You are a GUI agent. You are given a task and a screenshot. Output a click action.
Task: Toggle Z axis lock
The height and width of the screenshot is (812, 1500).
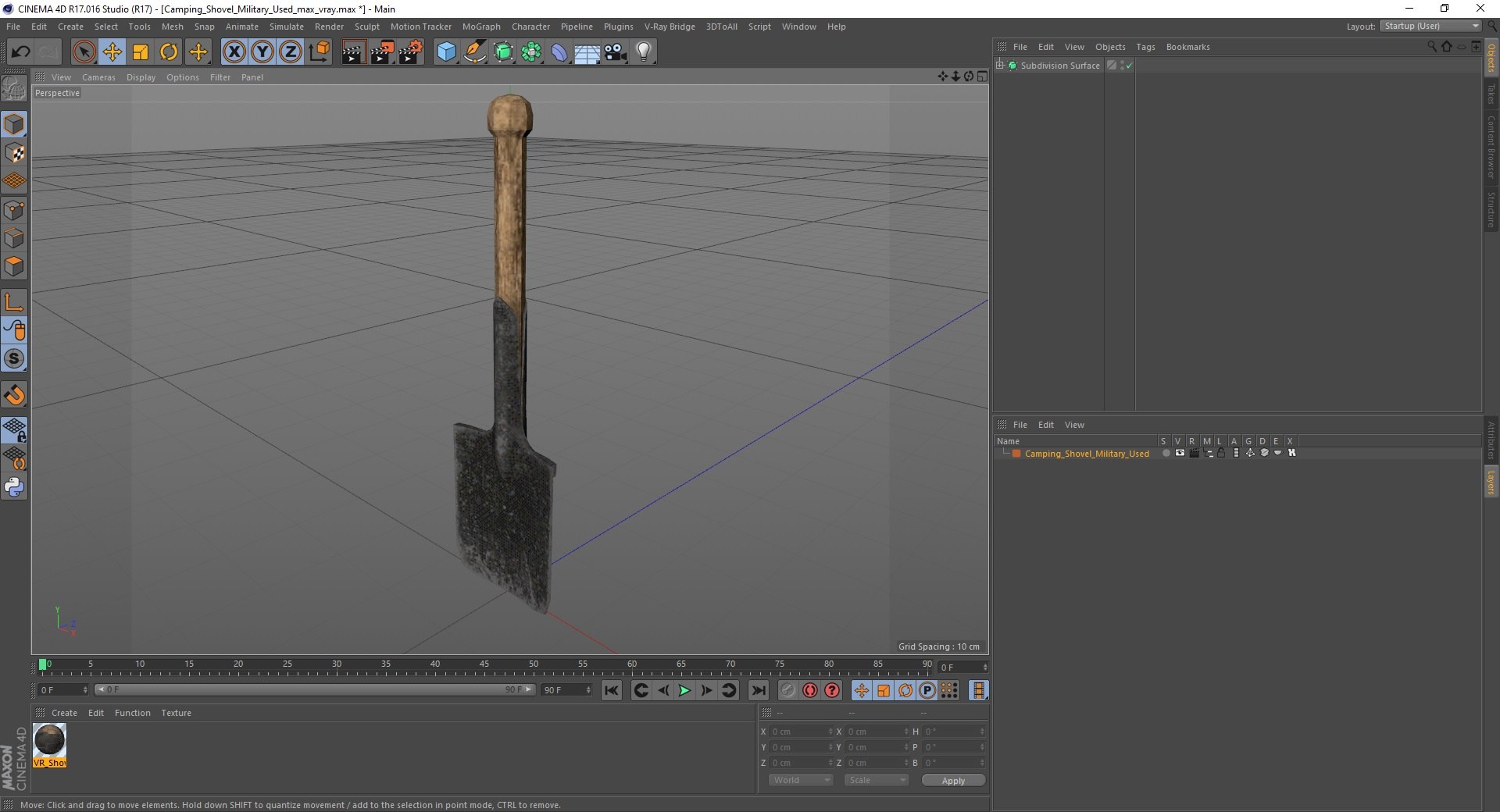(291, 52)
